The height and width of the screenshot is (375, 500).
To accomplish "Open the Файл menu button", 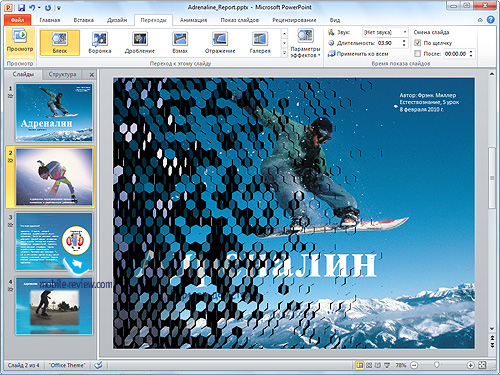I will [17, 20].
